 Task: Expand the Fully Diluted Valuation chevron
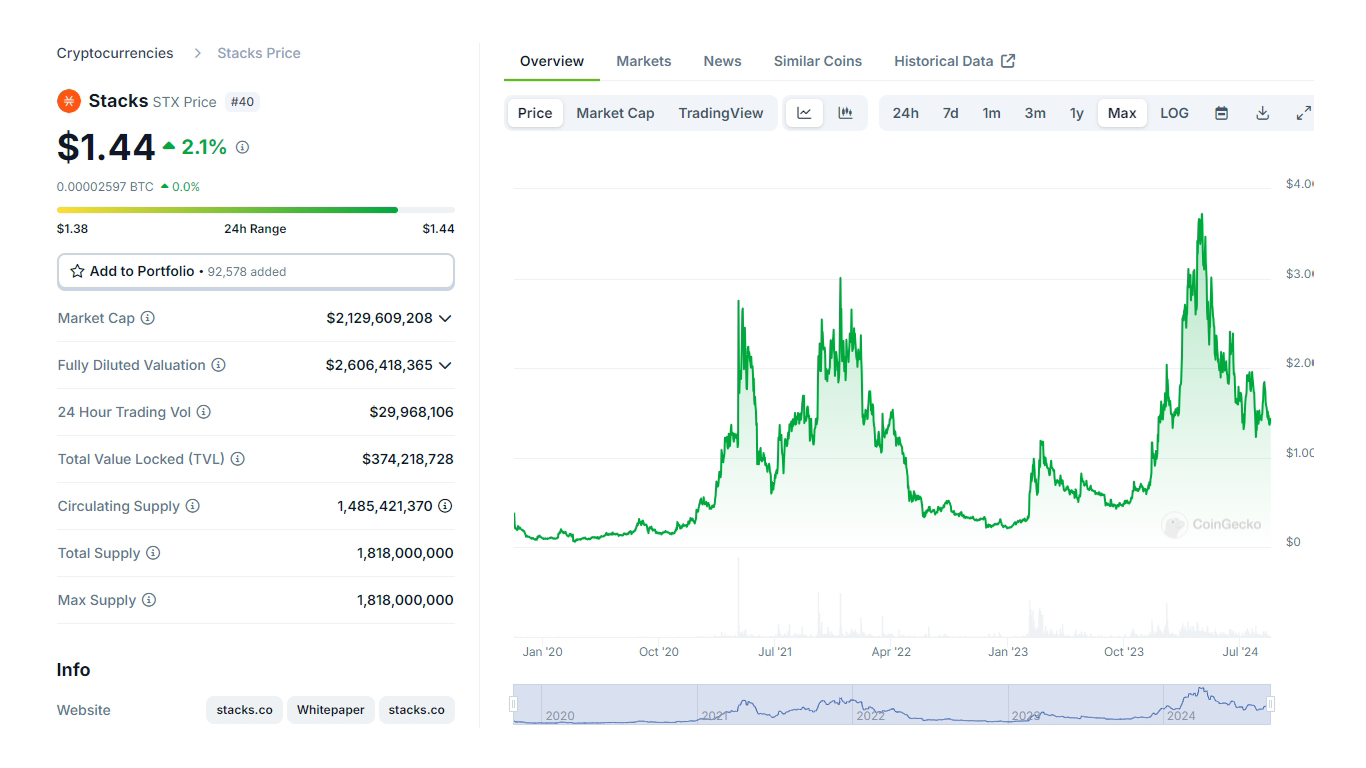[445, 365]
